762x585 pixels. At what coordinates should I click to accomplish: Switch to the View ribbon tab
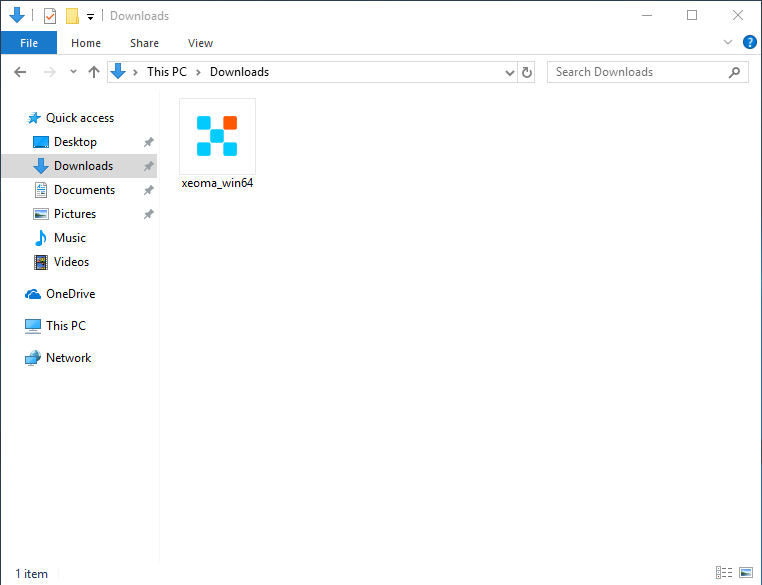[200, 43]
